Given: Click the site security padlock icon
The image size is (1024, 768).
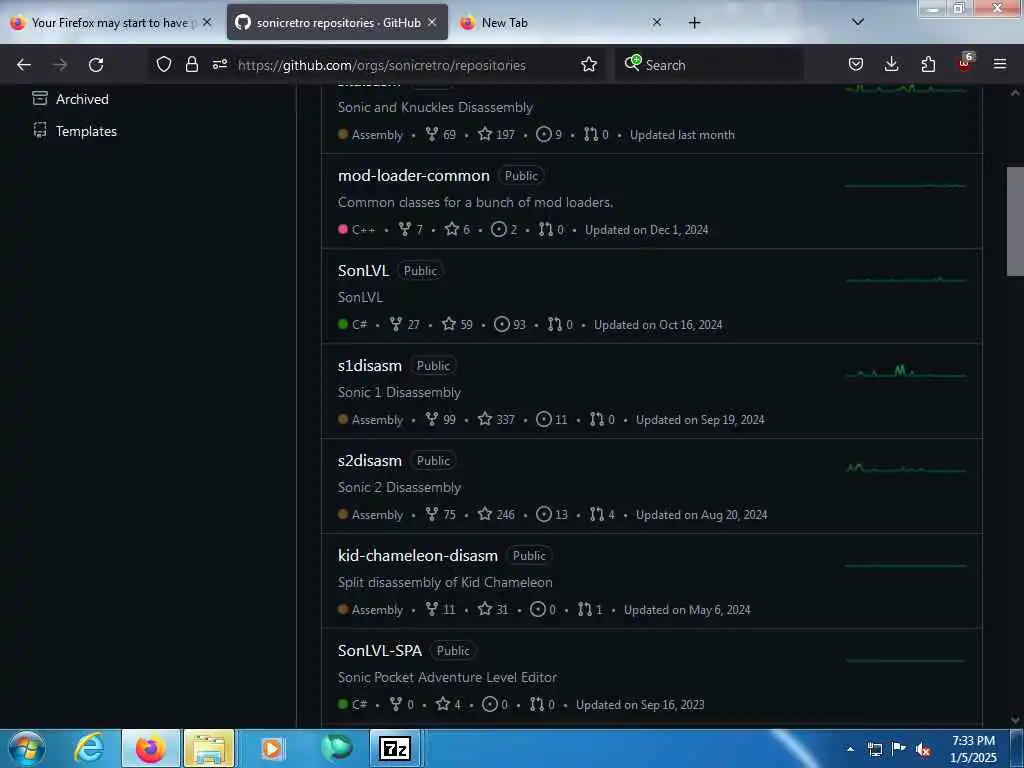Looking at the screenshot, I should click(x=191, y=64).
